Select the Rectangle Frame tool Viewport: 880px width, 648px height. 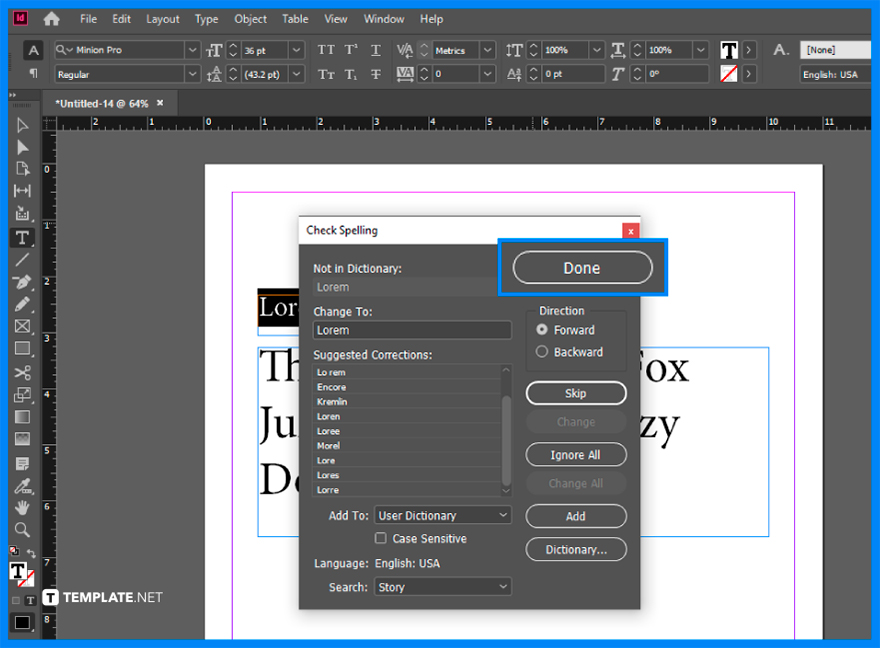click(x=22, y=326)
